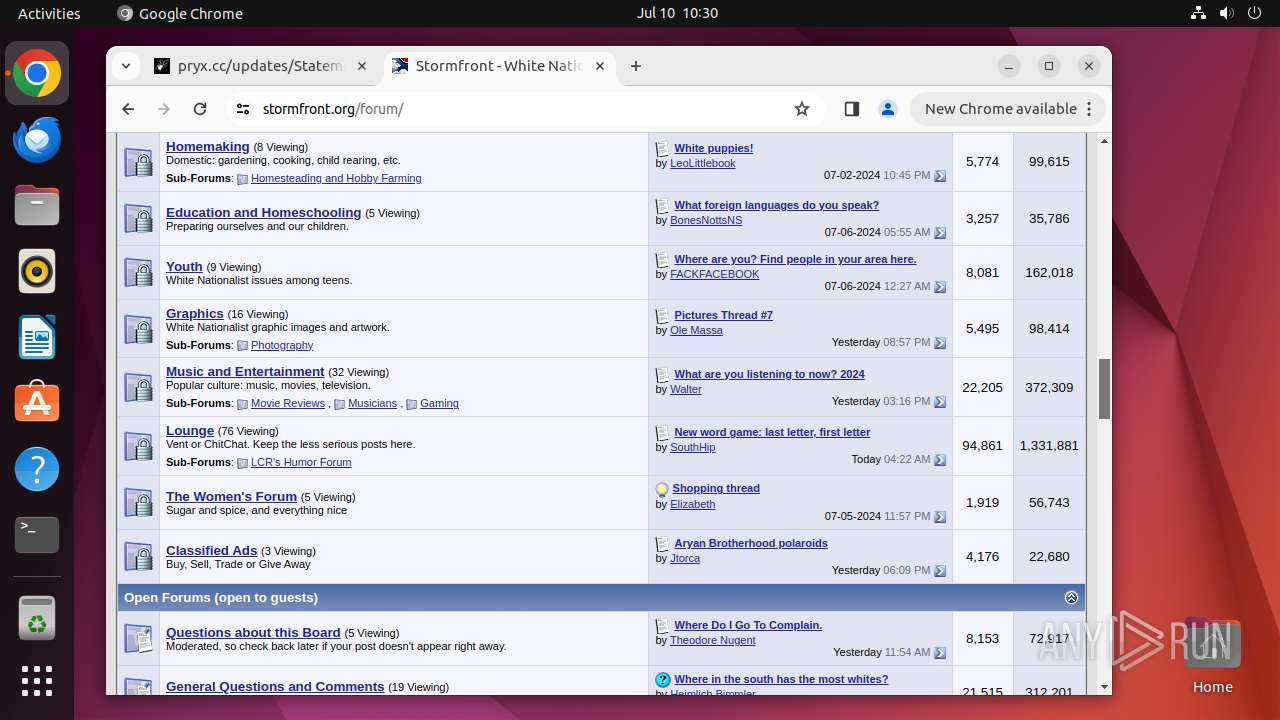Open the tab search dropdown

click(126, 66)
